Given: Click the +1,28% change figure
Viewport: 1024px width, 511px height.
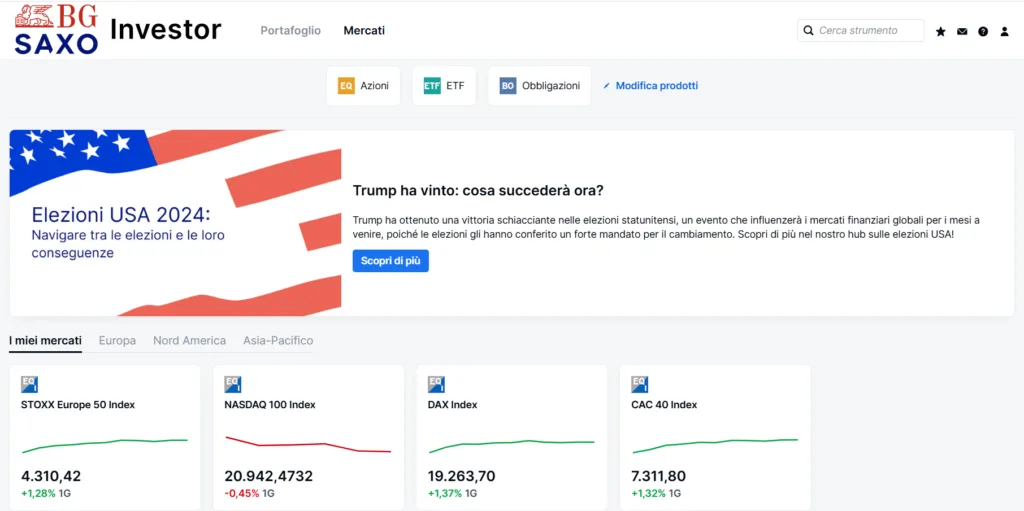Looking at the screenshot, I should coord(38,493).
